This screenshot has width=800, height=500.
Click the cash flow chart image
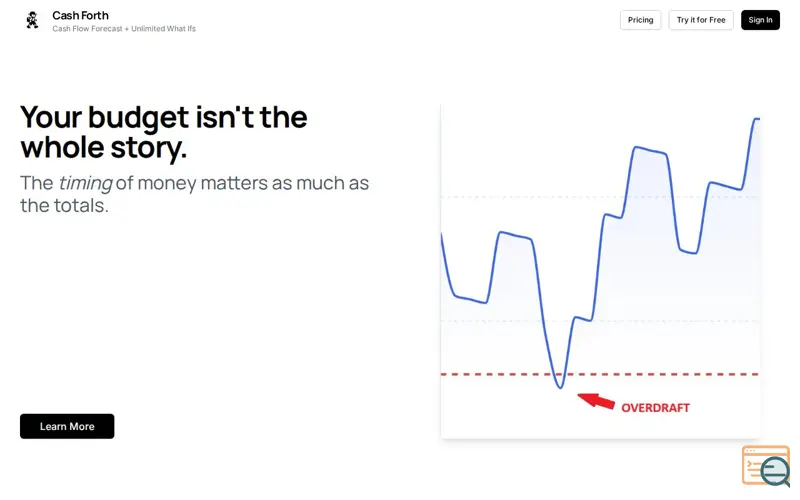(600, 271)
